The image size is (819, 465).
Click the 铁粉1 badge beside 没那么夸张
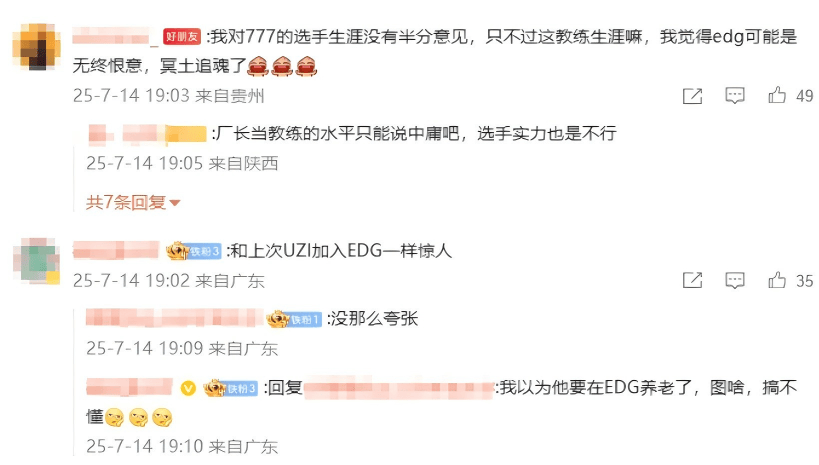(x=294, y=319)
